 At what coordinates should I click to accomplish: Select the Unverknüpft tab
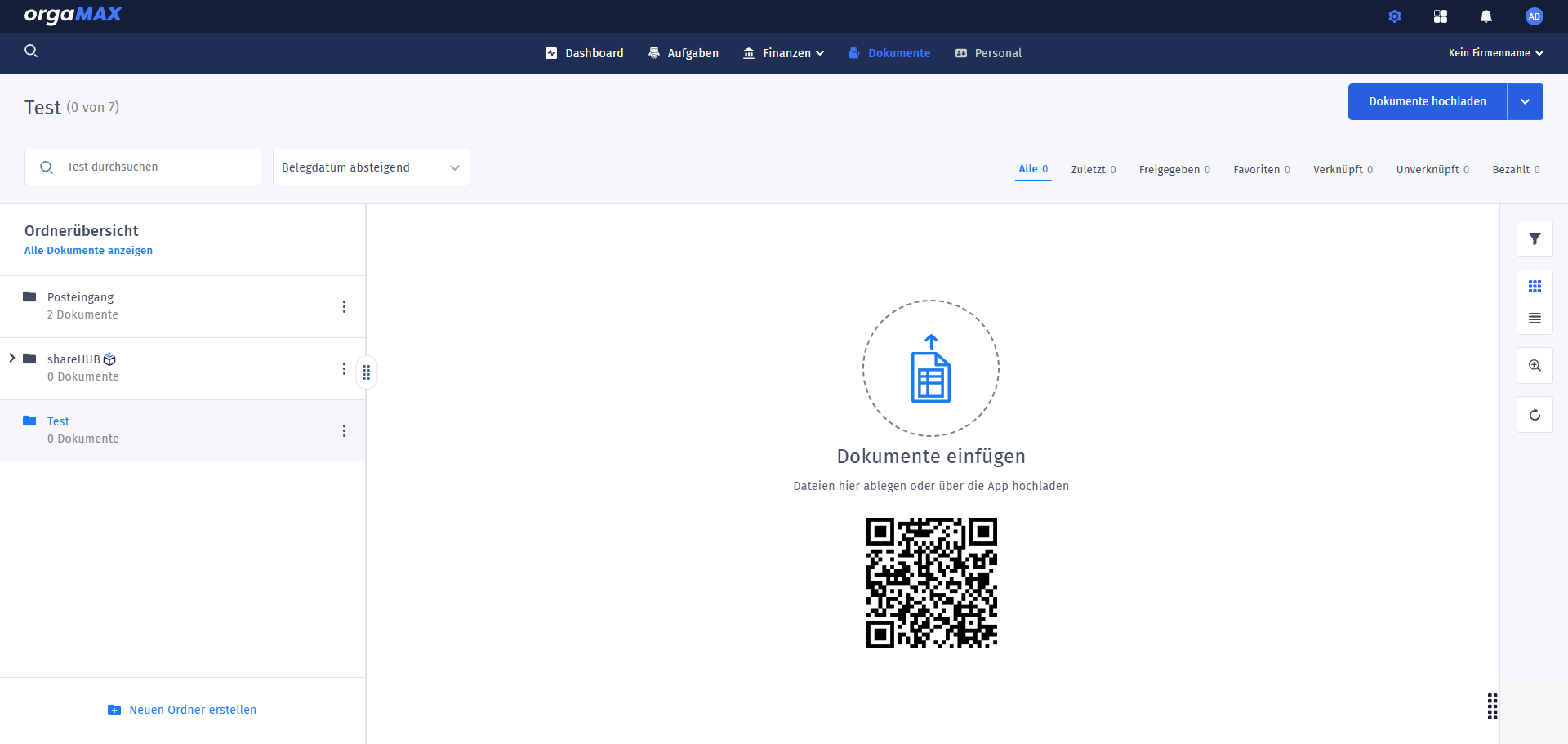tap(1432, 169)
